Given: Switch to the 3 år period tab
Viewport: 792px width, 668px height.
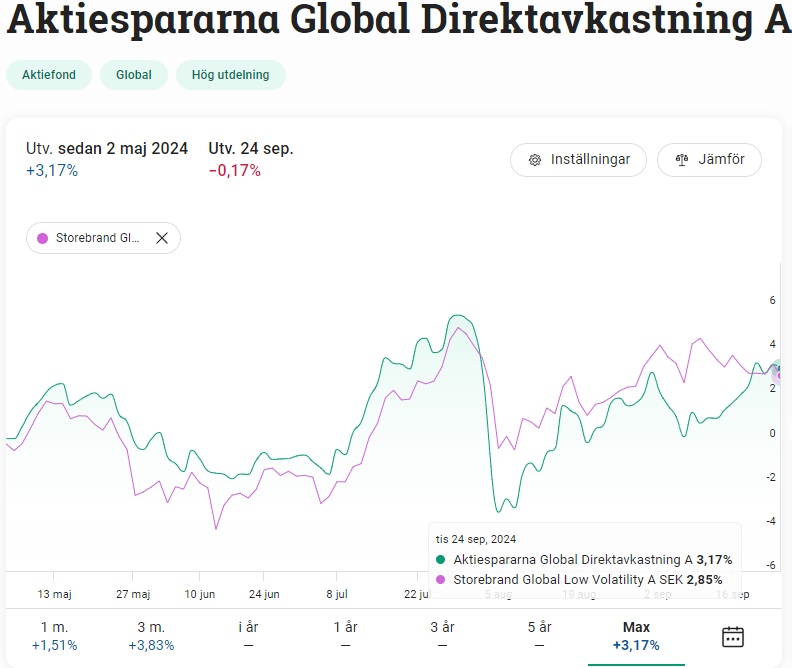Looking at the screenshot, I should pyautogui.click(x=442, y=636).
